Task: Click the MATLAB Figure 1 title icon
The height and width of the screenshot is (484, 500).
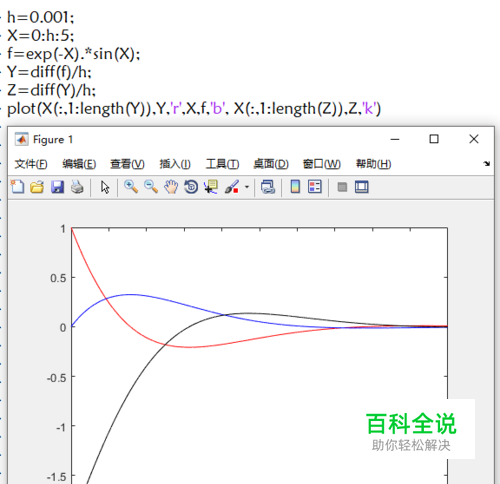Action: 22,139
